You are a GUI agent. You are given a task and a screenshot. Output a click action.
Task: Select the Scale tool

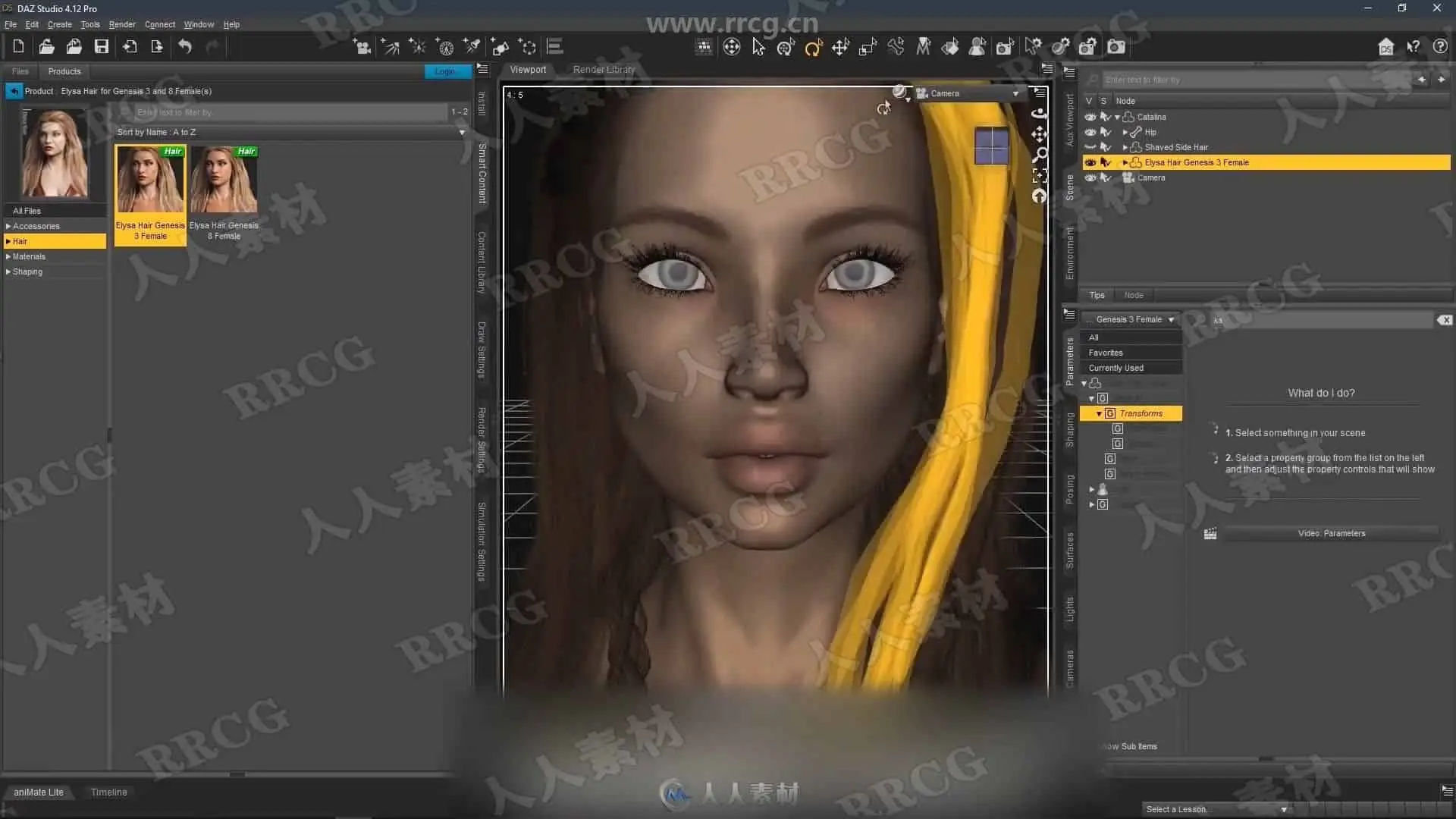point(868,48)
